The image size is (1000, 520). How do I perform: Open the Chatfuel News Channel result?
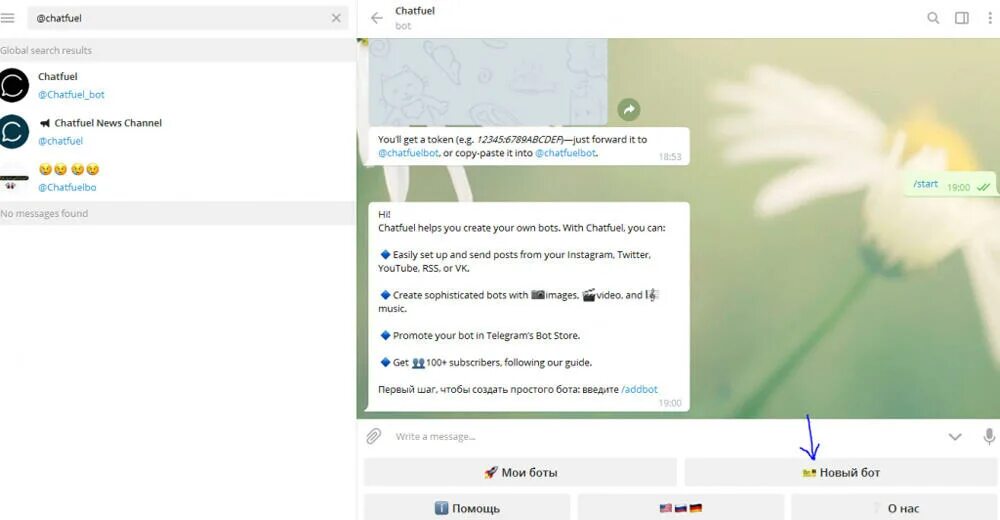coord(177,131)
